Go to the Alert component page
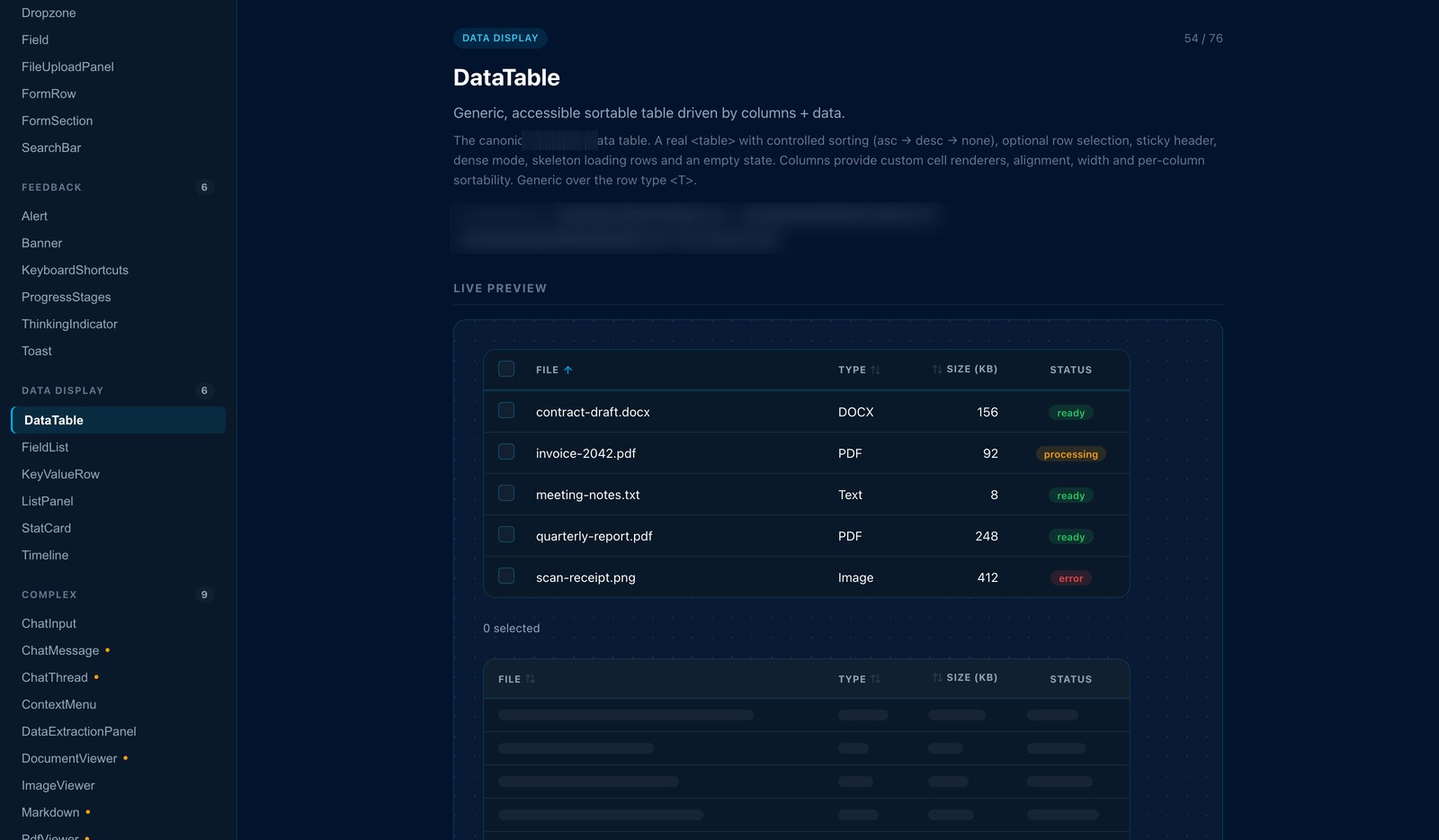 click(34, 216)
